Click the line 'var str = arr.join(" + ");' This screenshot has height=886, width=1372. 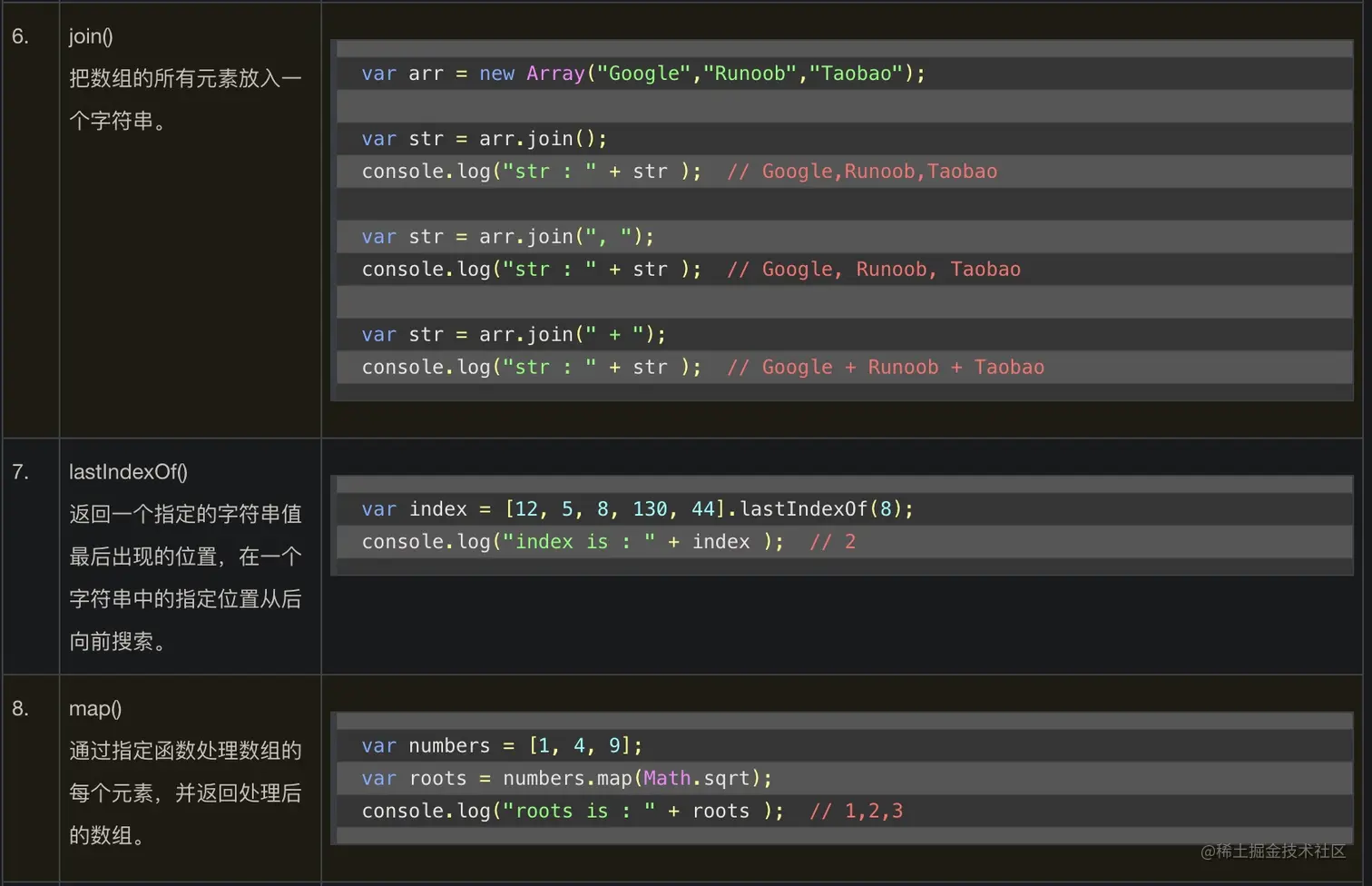click(x=514, y=335)
